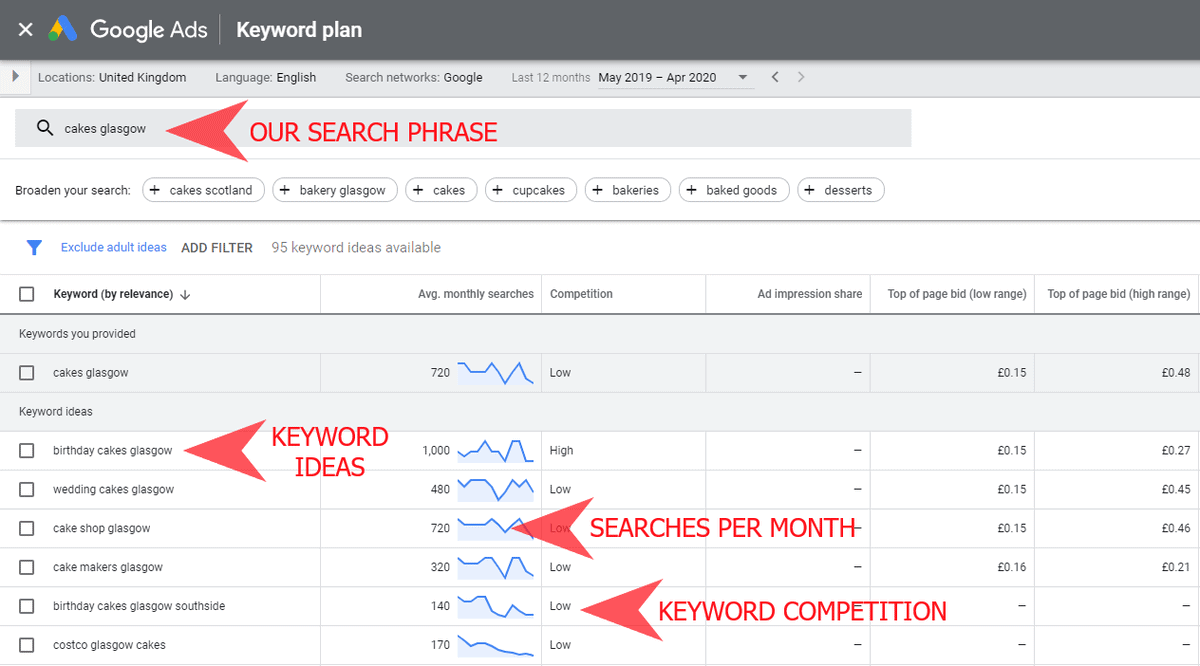
Task: Click High competition value for birthday cakes glasgow
Action: tap(562, 450)
